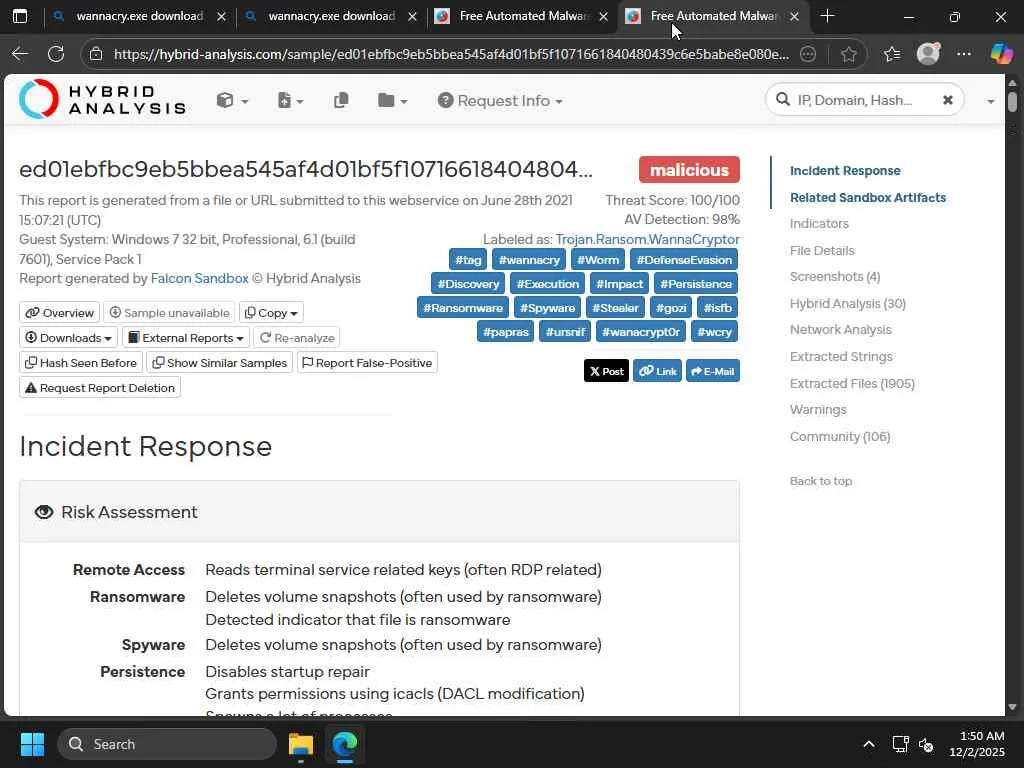Viewport: 1024px width, 768px height.
Task: Switch to first wannacry.exe download tab
Action: 139,16
